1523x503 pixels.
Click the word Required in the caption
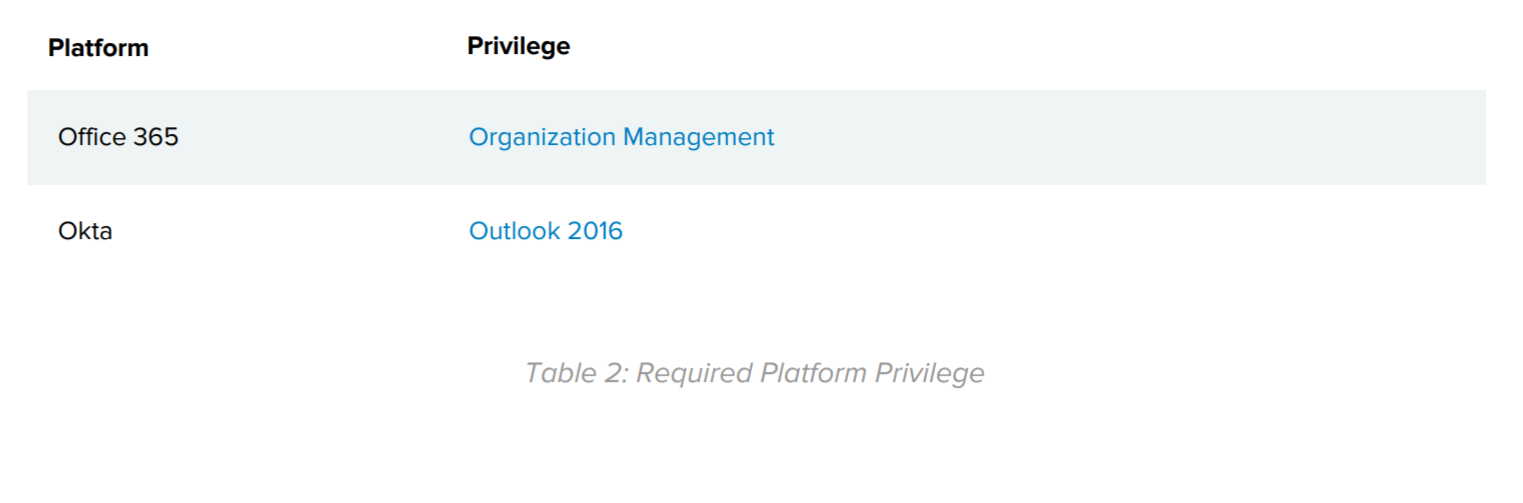[x=694, y=373]
